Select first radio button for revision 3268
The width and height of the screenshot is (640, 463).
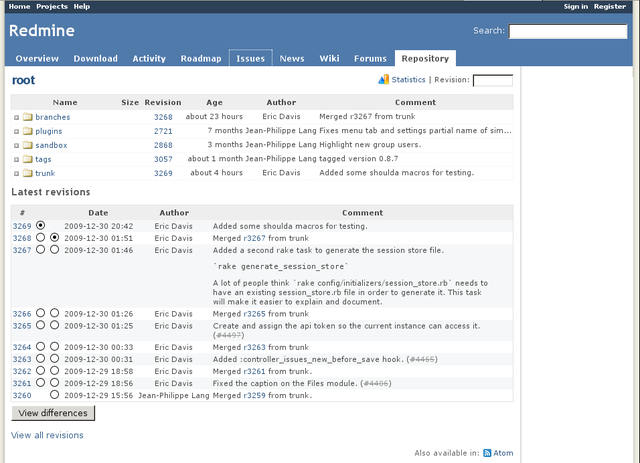click(40, 237)
